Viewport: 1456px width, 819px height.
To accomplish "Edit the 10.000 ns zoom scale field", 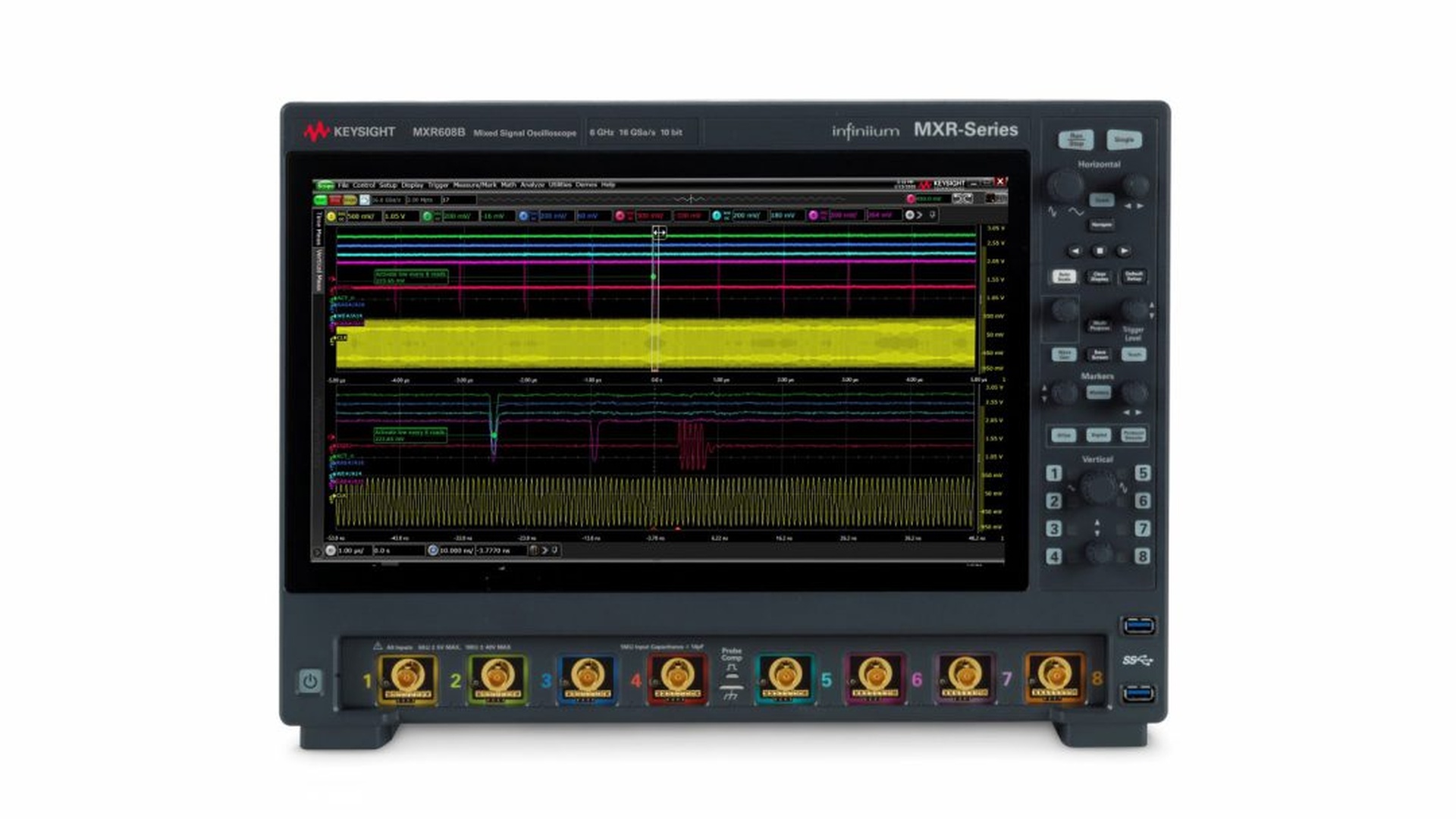I will [457, 551].
